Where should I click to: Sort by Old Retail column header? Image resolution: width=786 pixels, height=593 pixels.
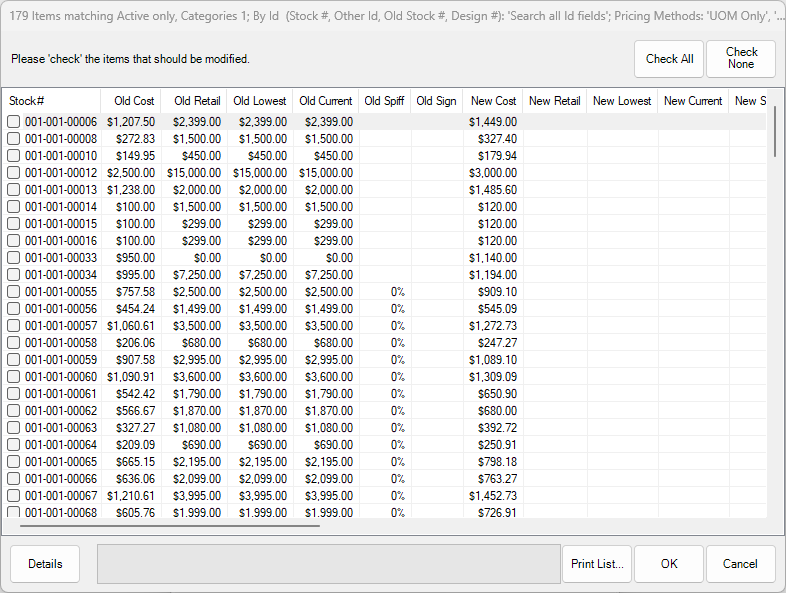[196, 101]
